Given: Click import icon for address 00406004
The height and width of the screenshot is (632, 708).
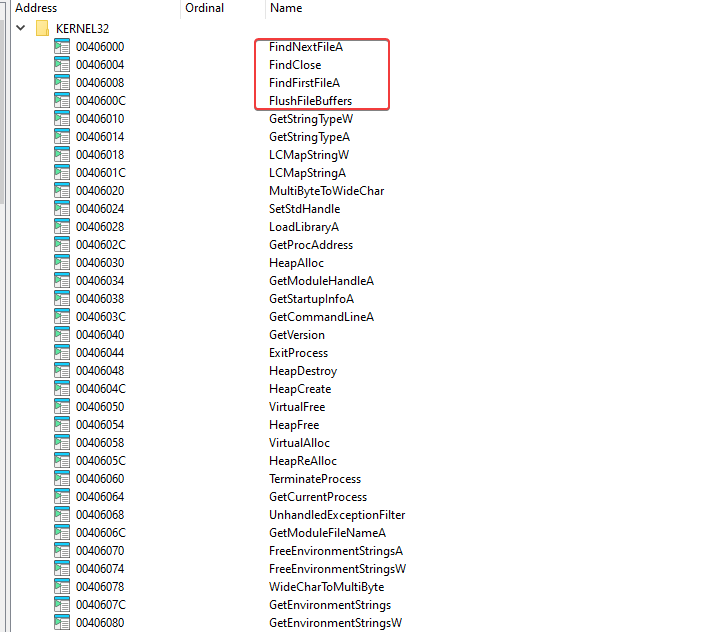Looking at the screenshot, I should (62, 65).
